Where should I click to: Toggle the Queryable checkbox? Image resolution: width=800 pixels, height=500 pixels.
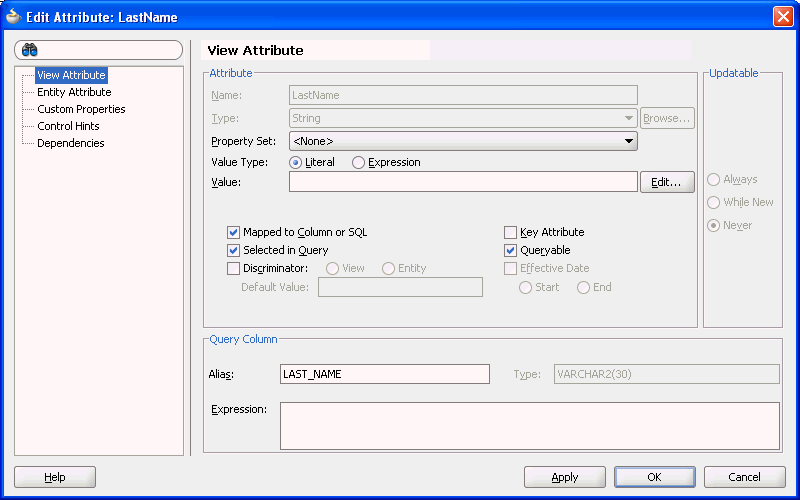click(510, 251)
